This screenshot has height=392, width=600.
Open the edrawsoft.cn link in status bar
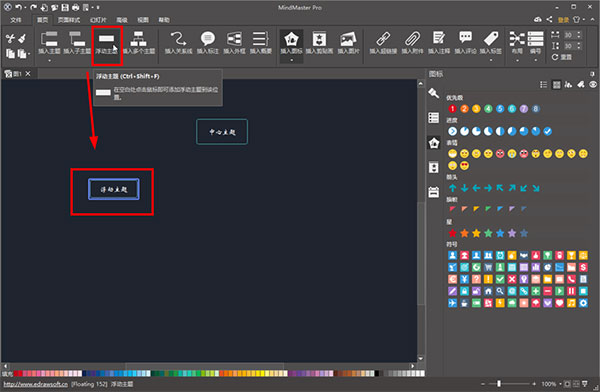36,384
